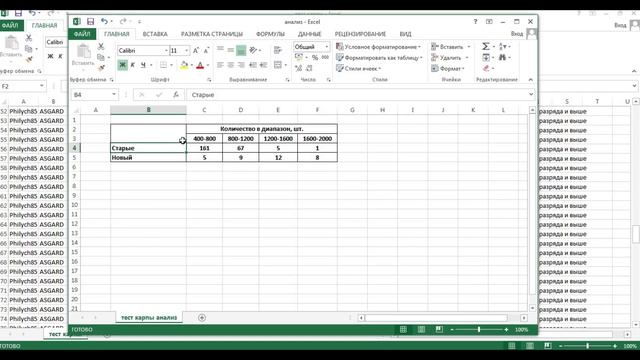Apply percent style with the % icon
Viewport: 640px width, 360px height.
coord(315,58)
